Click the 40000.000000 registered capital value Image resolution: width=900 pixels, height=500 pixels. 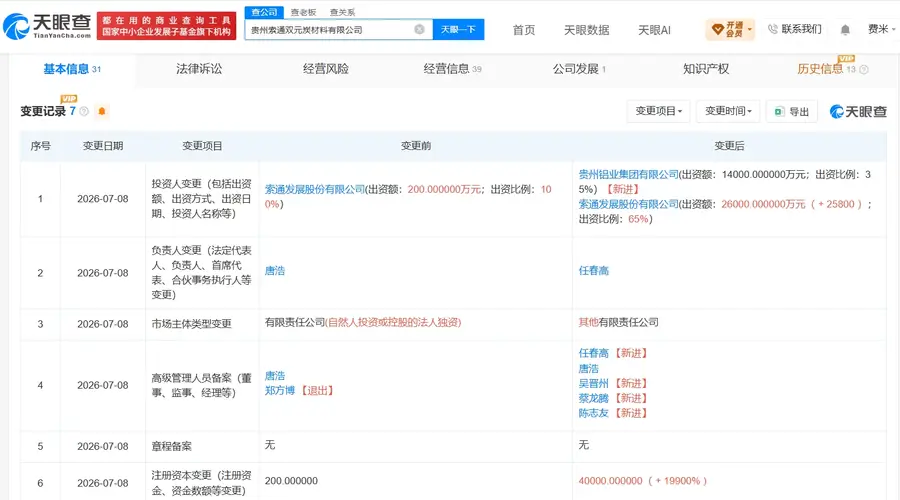click(610, 481)
